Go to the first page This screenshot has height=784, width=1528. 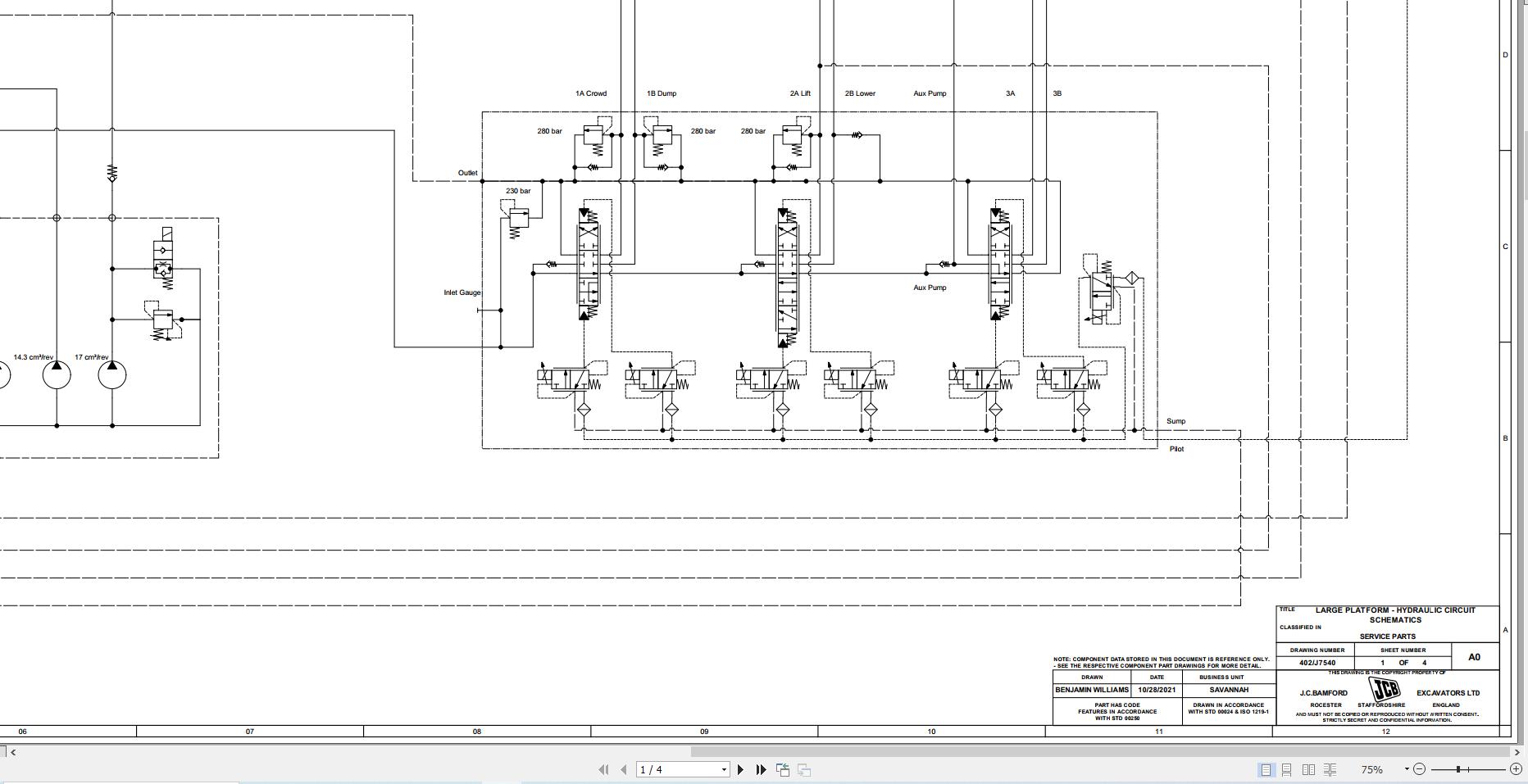(x=604, y=769)
